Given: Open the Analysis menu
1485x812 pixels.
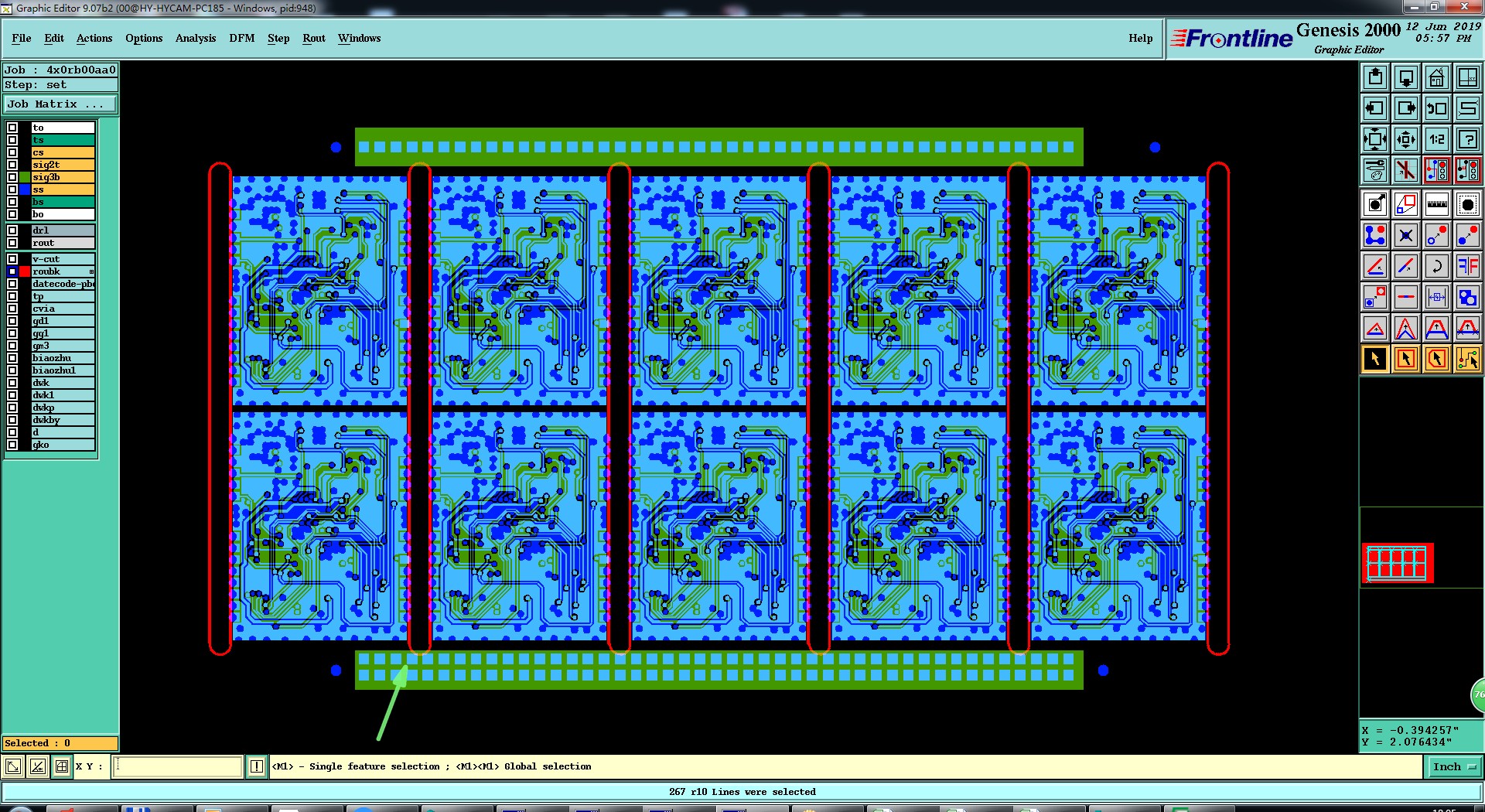Looking at the screenshot, I should tap(196, 38).
